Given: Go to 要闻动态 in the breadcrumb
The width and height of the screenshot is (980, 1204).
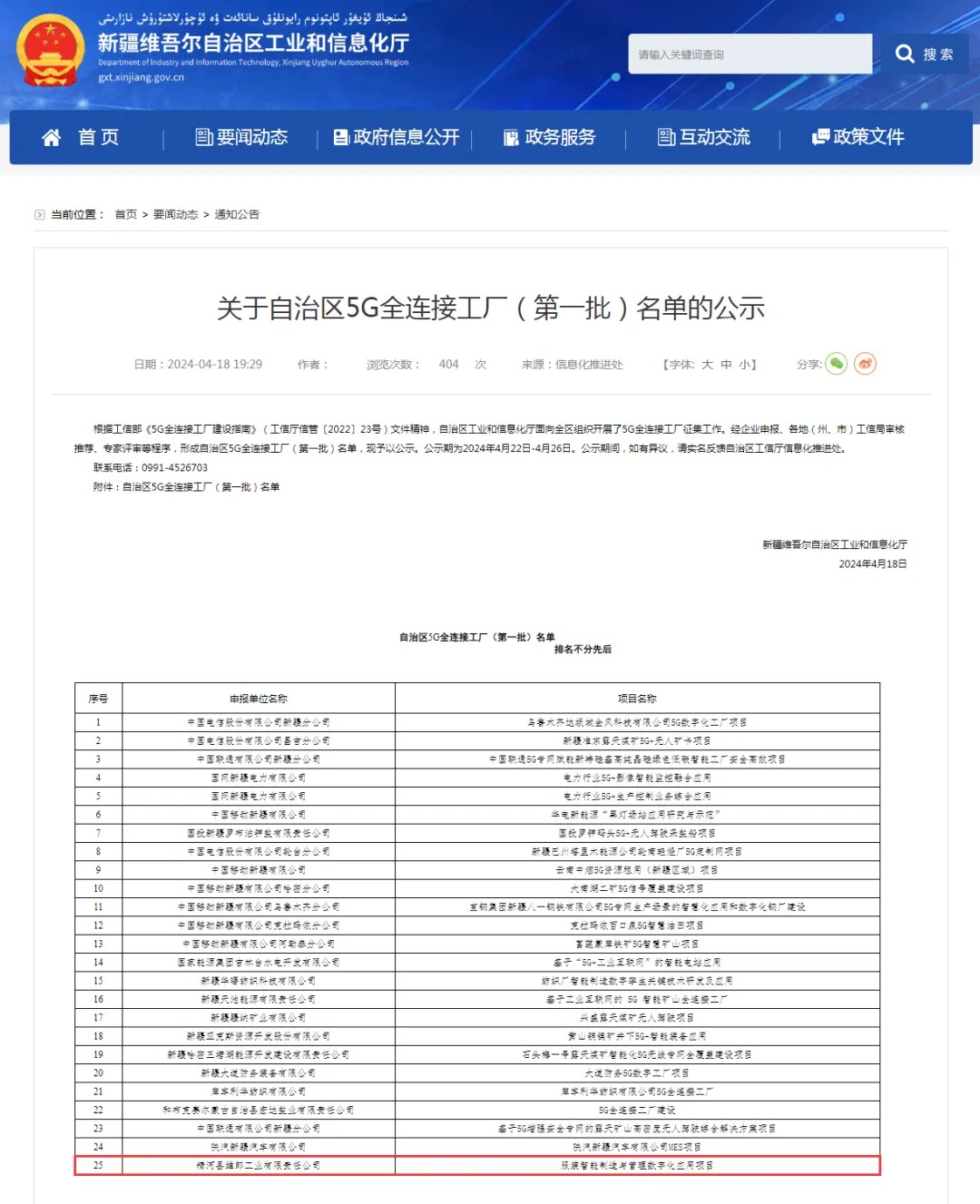Looking at the screenshot, I should [175, 215].
